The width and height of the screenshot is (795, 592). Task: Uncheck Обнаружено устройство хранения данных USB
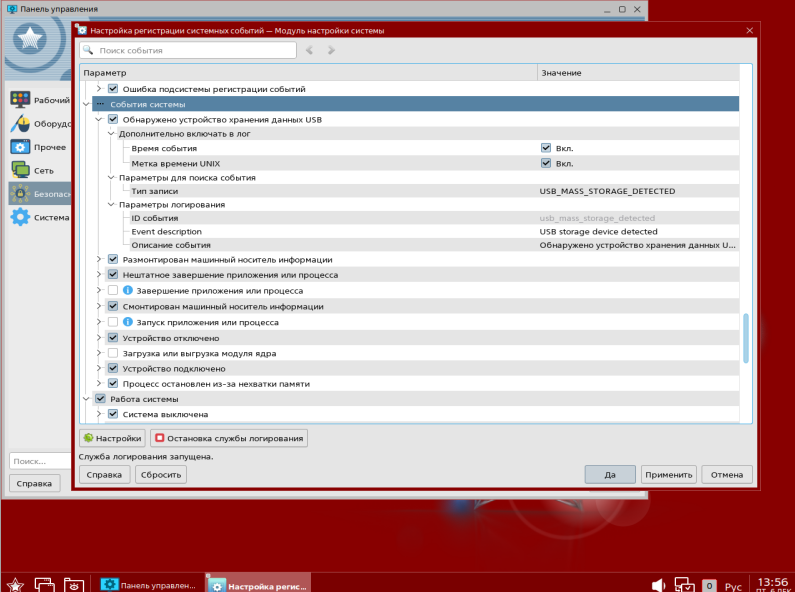(113, 120)
